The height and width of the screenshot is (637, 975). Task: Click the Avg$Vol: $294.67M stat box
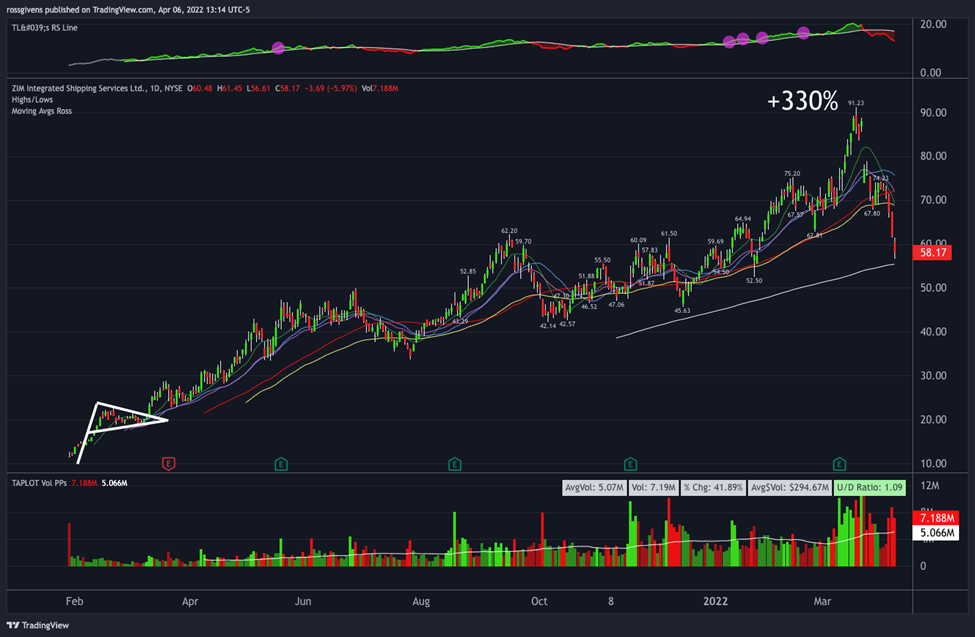click(790, 488)
